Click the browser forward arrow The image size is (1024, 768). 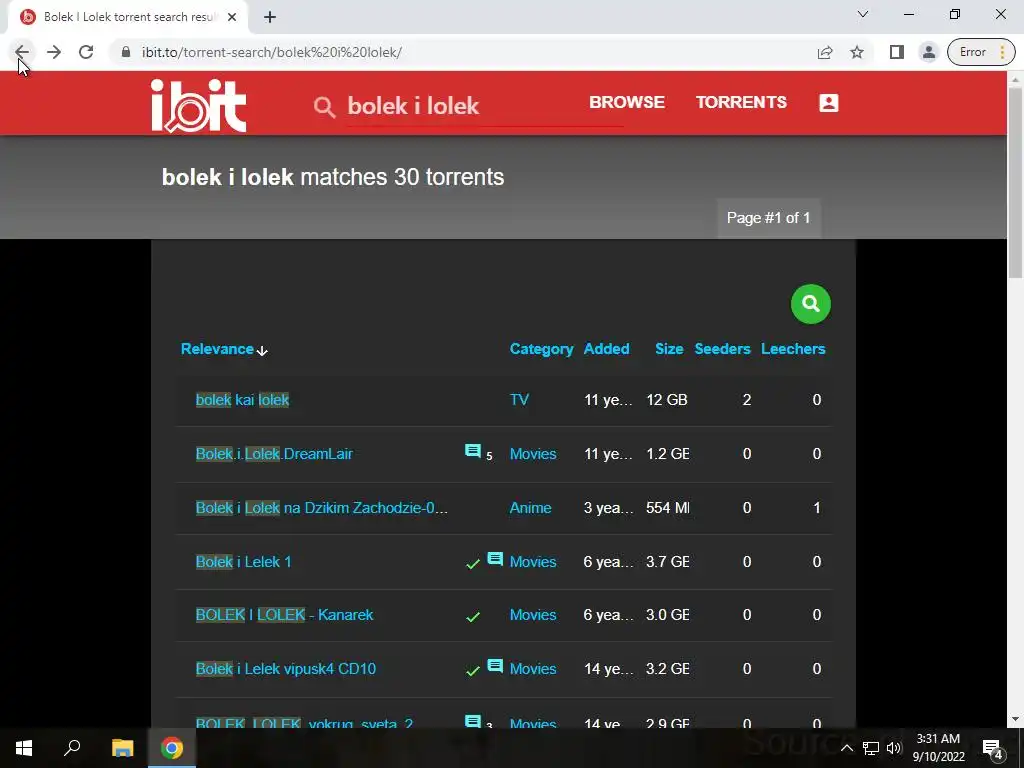pos(54,52)
